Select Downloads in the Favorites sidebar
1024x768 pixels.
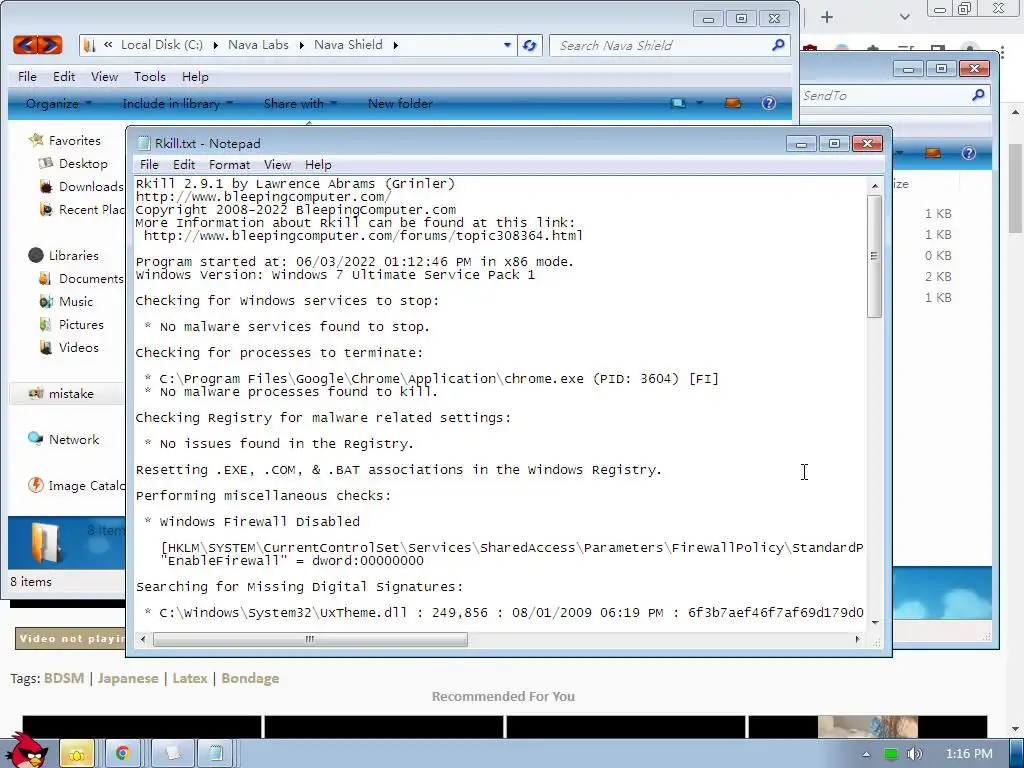(x=91, y=186)
